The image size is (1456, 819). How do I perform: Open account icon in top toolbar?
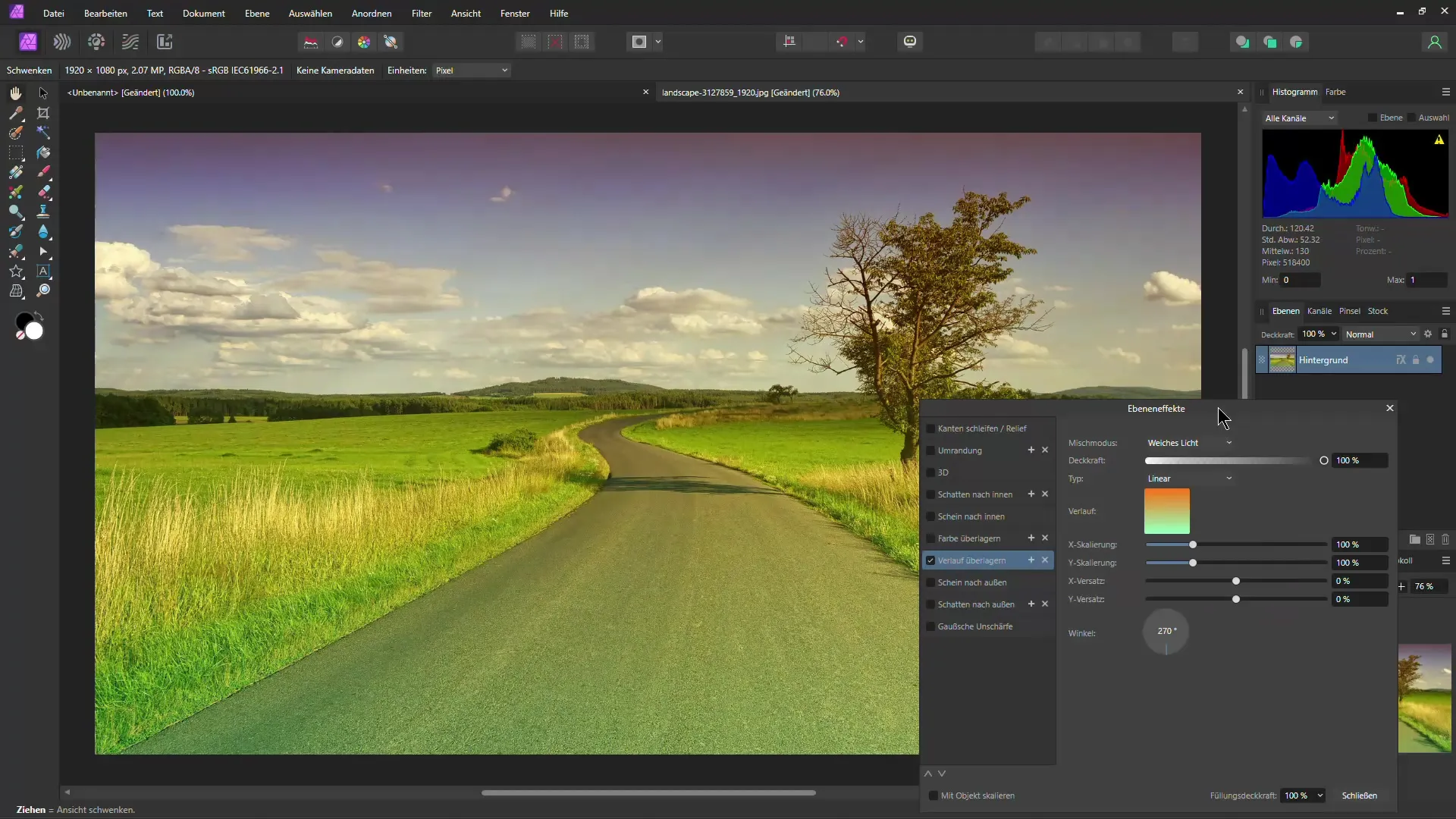[x=1434, y=42]
